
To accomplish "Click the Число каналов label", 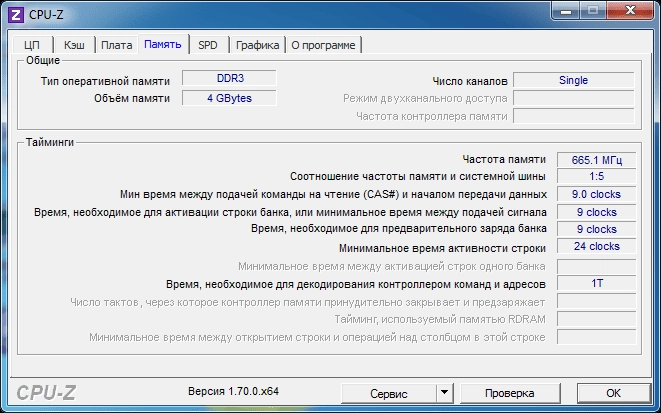I will tap(470, 81).
